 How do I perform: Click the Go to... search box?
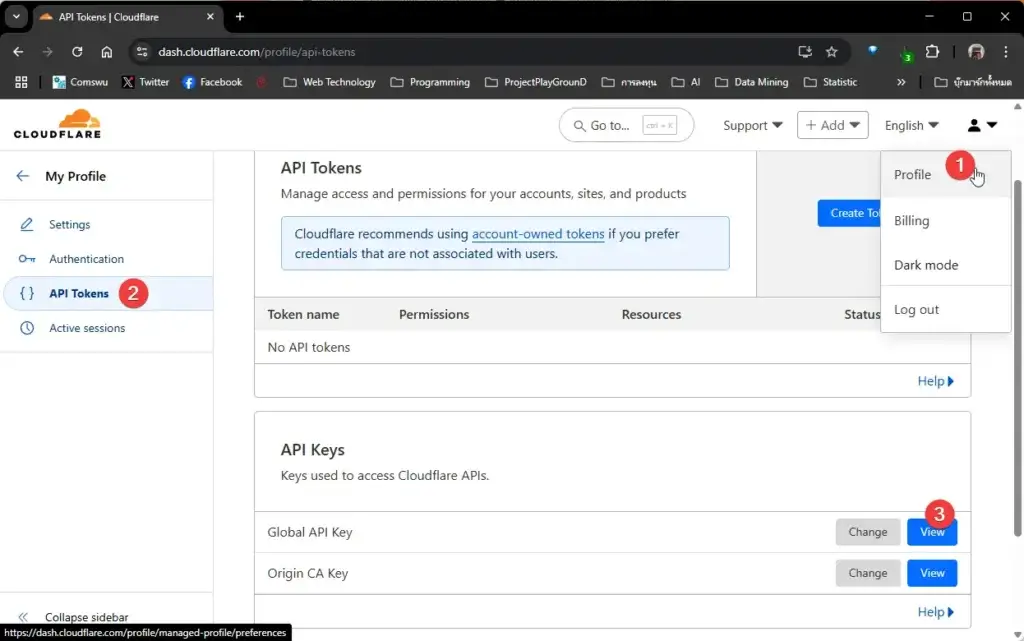[x=626, y=125]
